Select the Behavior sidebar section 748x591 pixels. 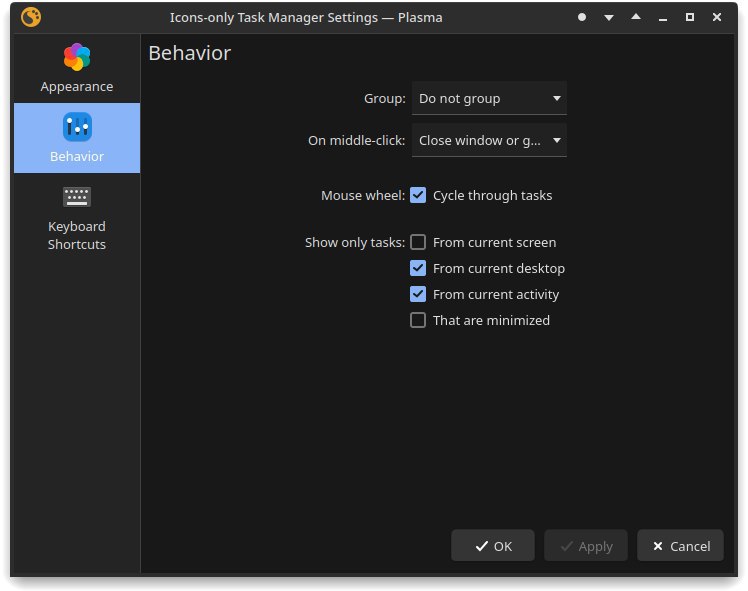(77, 138)
